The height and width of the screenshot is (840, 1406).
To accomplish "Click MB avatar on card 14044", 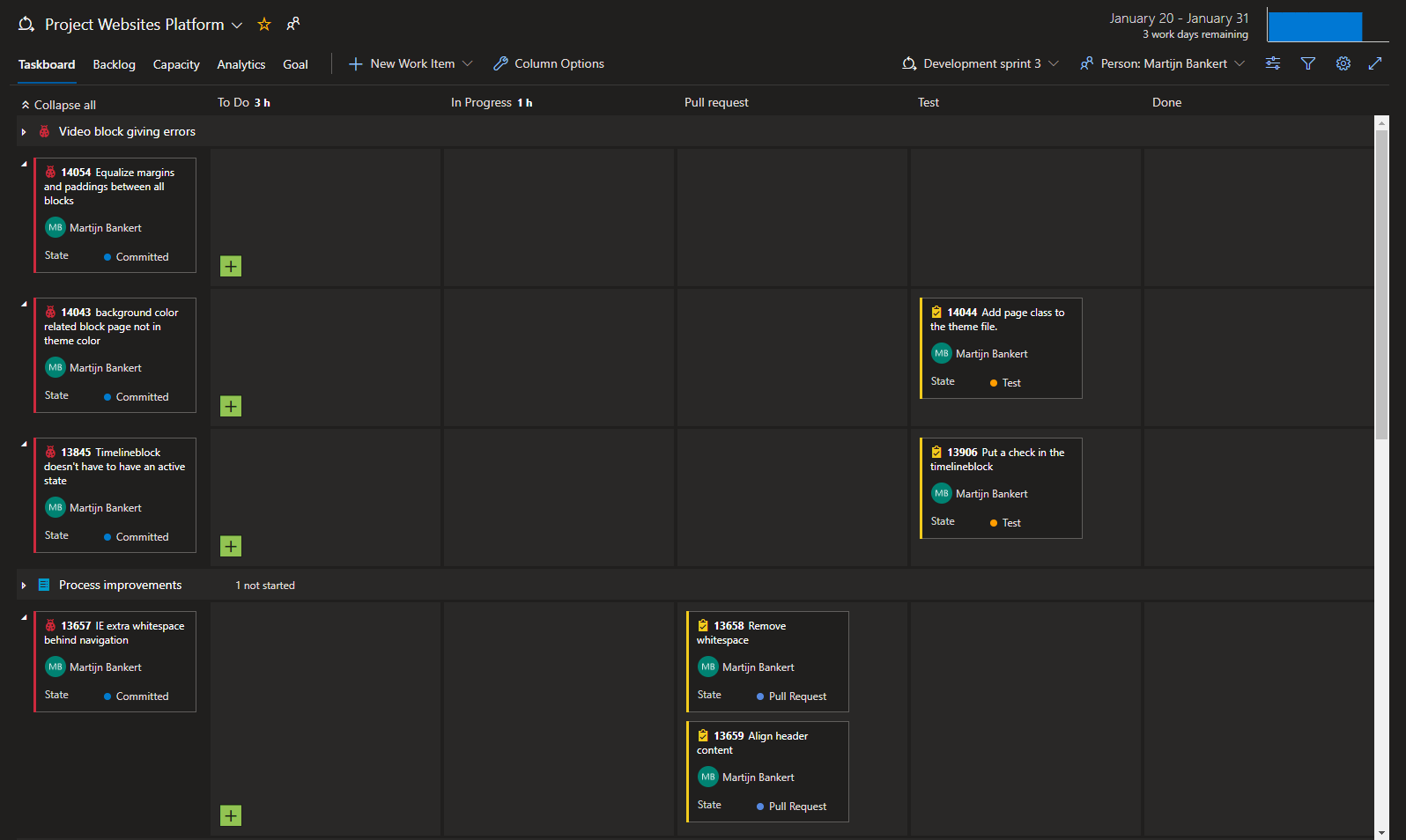I will 942,353.
